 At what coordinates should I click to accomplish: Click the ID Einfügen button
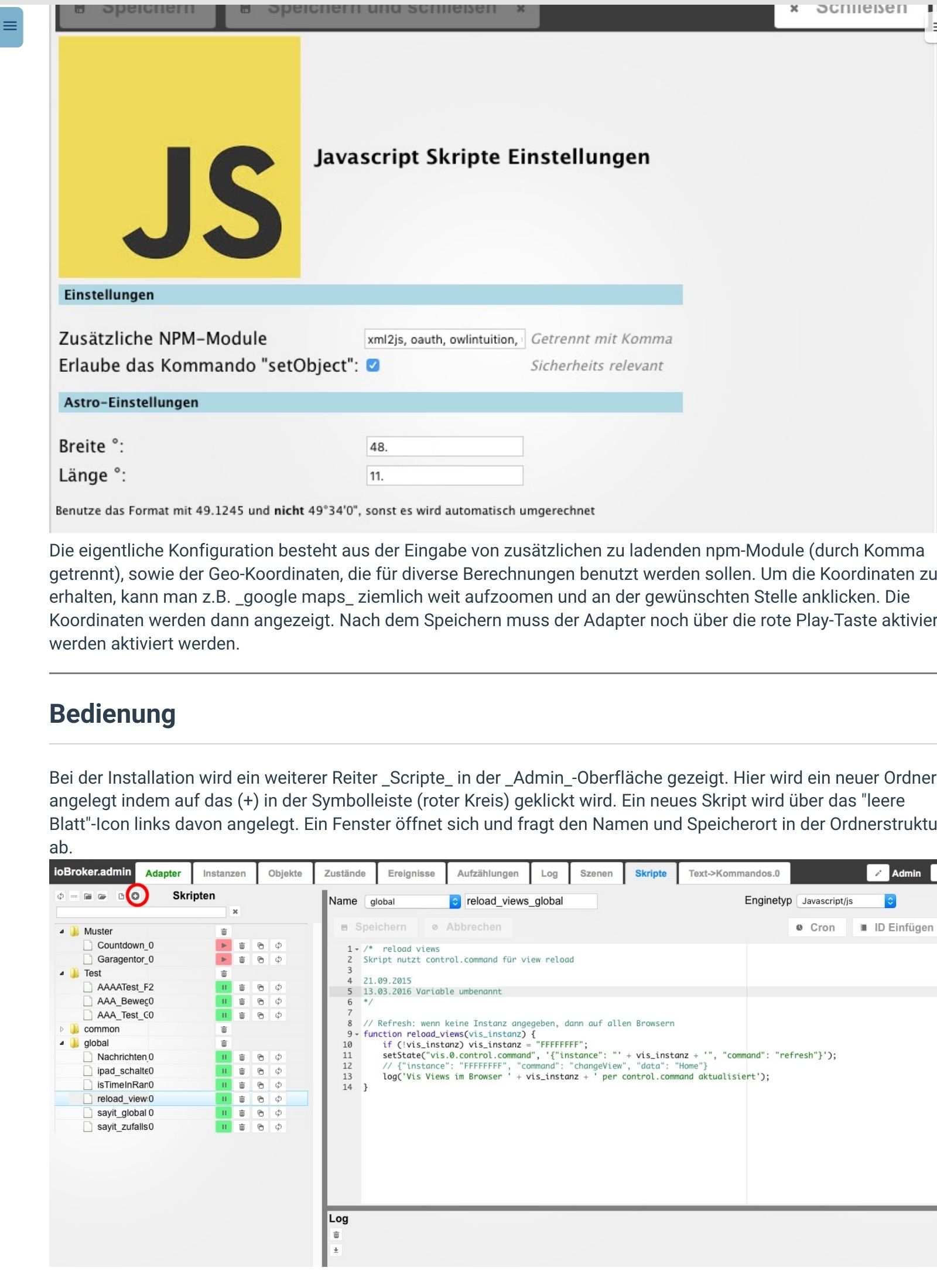(x=897, y=928)
